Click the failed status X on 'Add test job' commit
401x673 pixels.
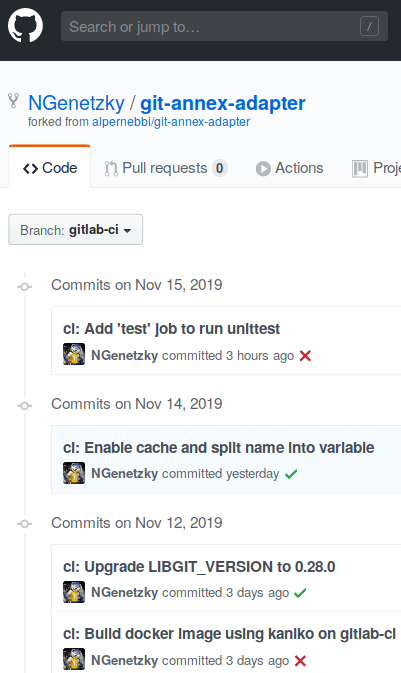click(305, 356)
